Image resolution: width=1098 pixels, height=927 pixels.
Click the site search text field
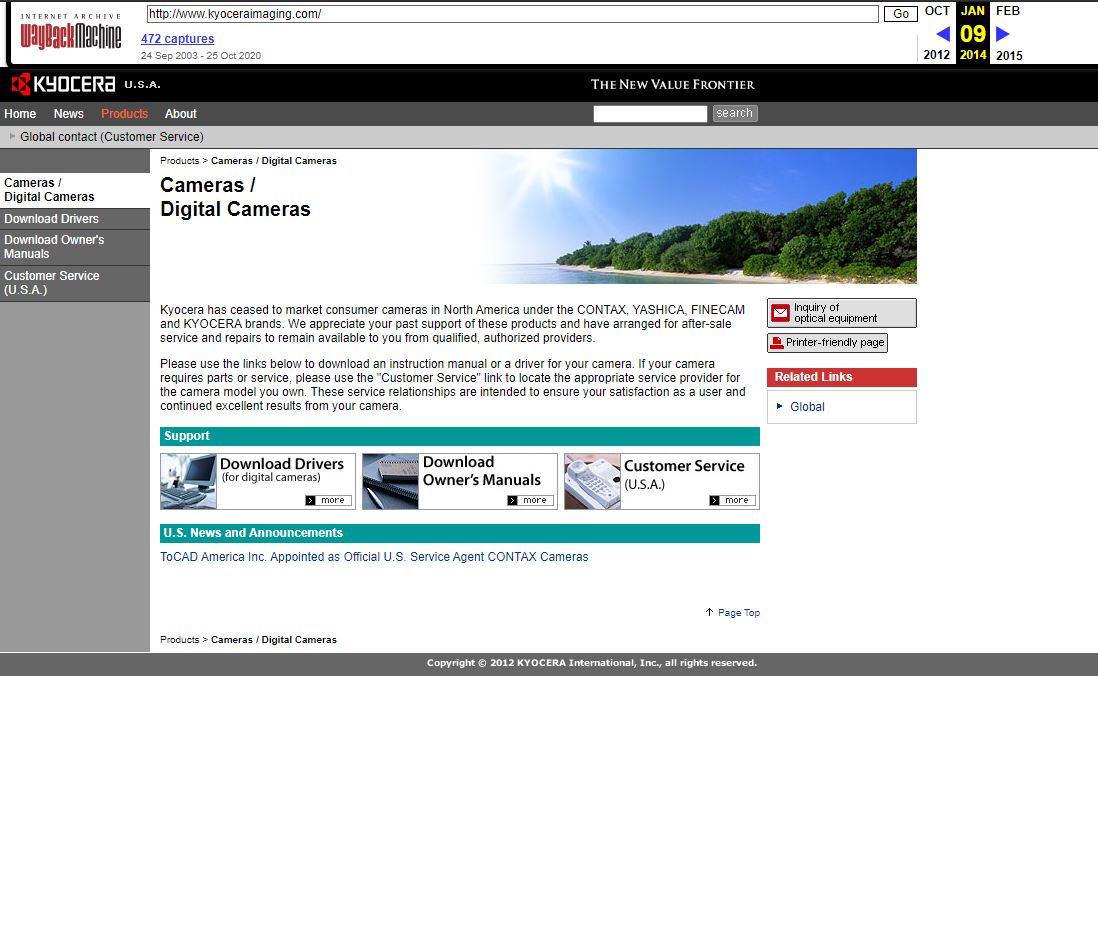(650, 114)
